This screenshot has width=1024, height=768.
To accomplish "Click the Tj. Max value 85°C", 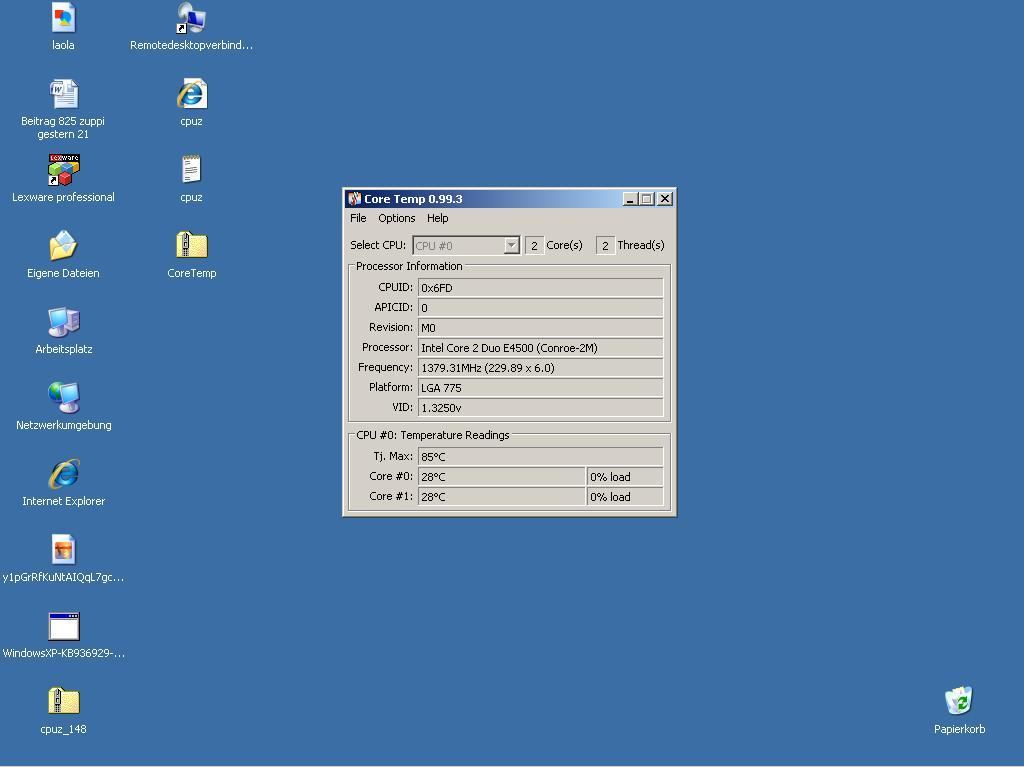I will pyautogui.click(x=541, y=456).
